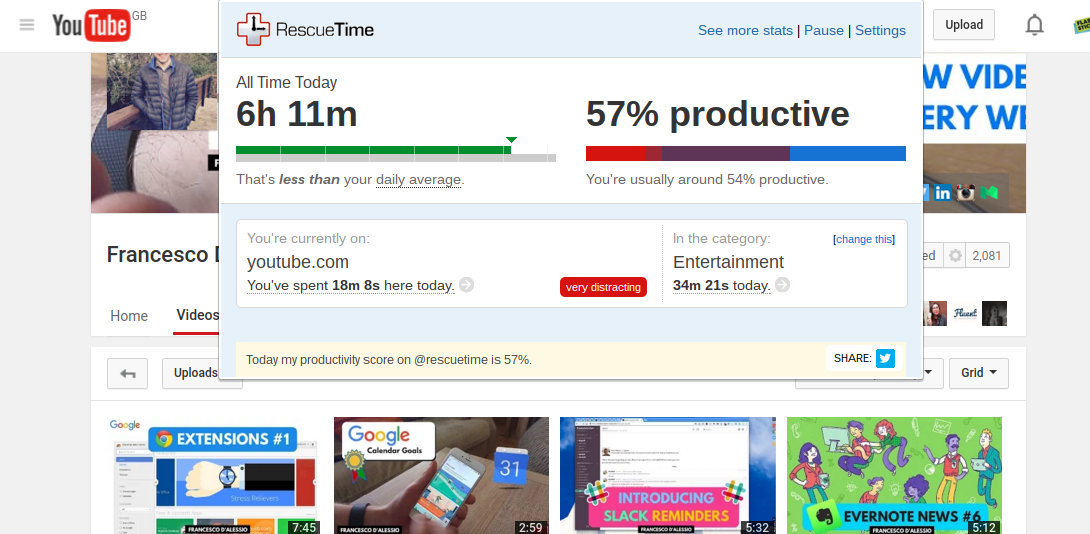Click blue segment of productivity bar
The height and width of the screenshot is (534, 1090).
847,153
